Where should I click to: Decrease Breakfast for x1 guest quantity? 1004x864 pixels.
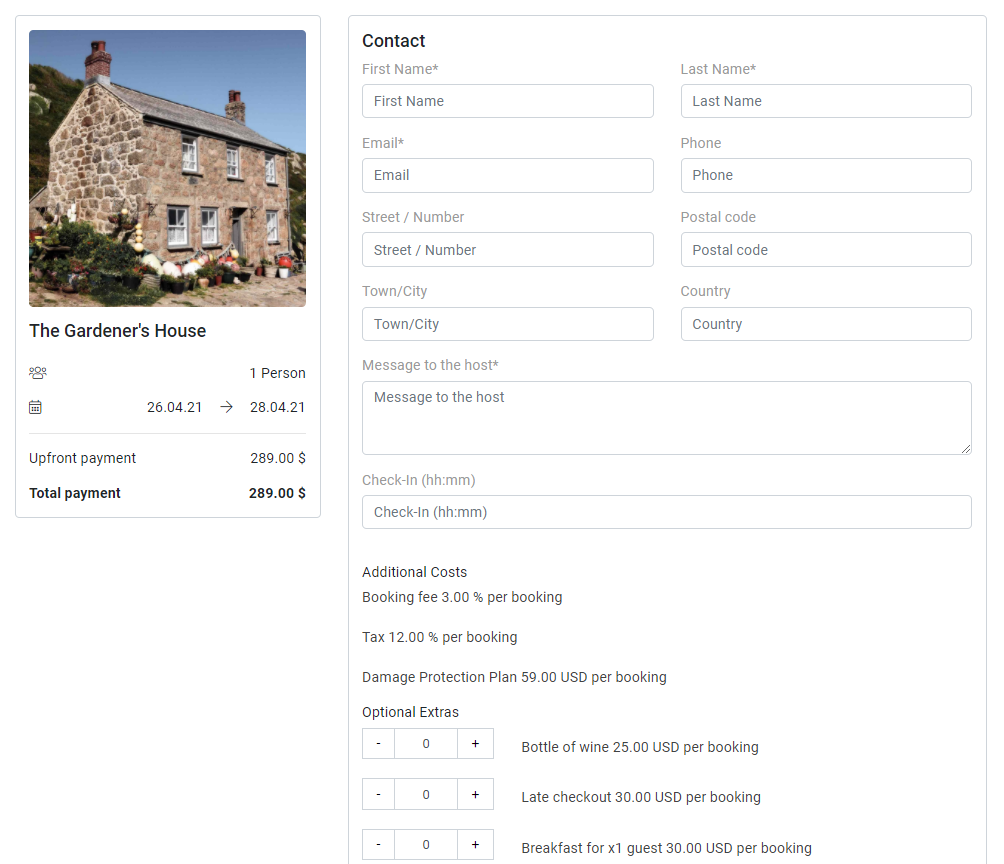[378, 845]
